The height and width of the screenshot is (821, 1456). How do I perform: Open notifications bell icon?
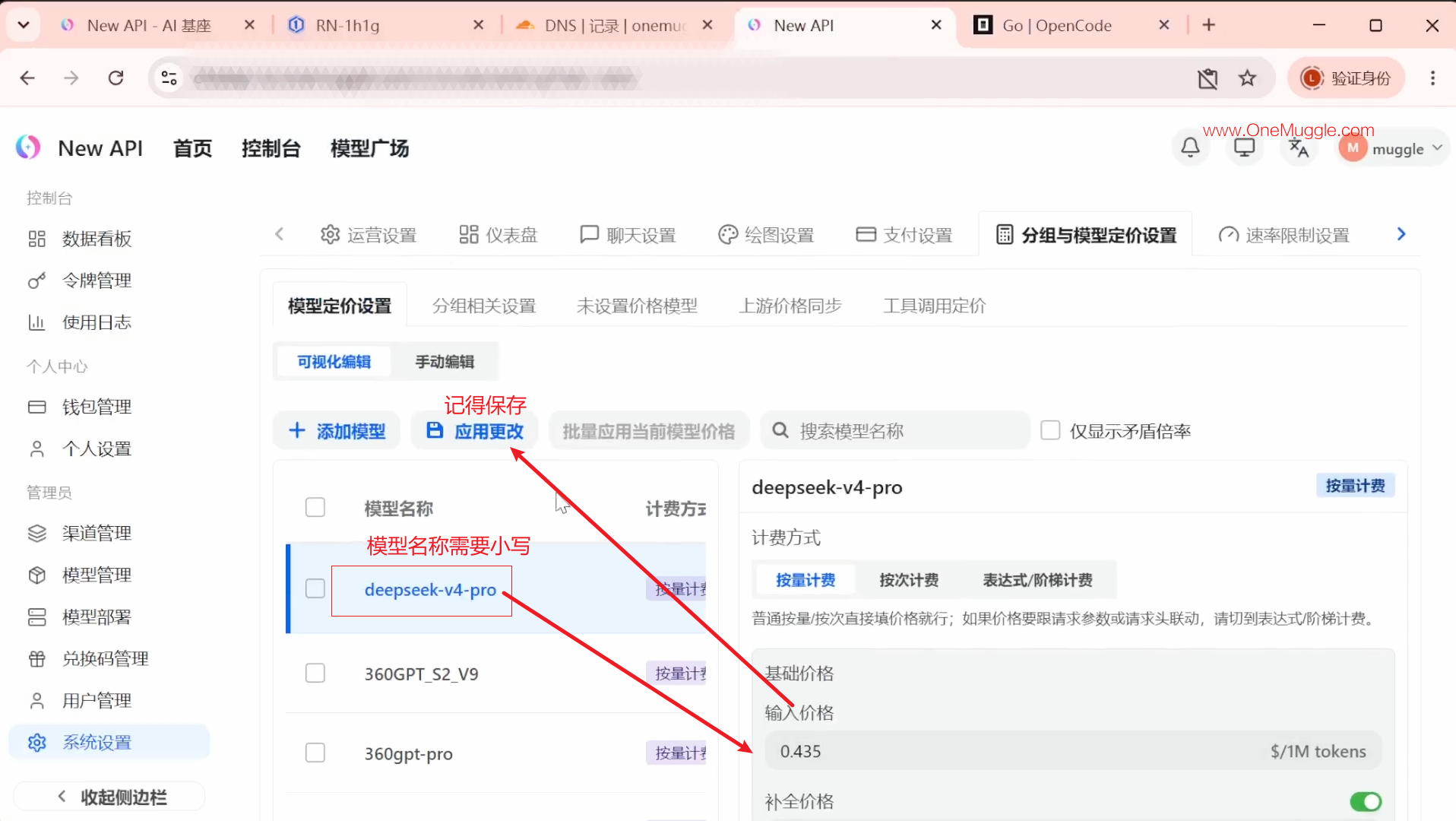(1190, 147)
